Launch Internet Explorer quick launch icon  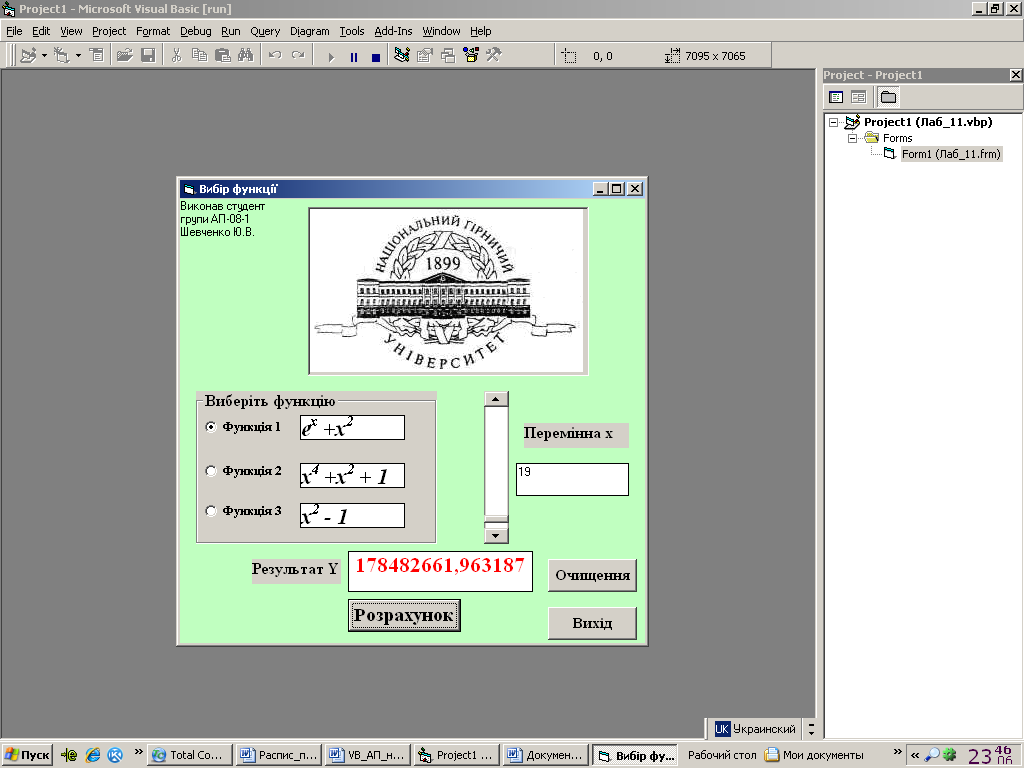pos(93,755)
